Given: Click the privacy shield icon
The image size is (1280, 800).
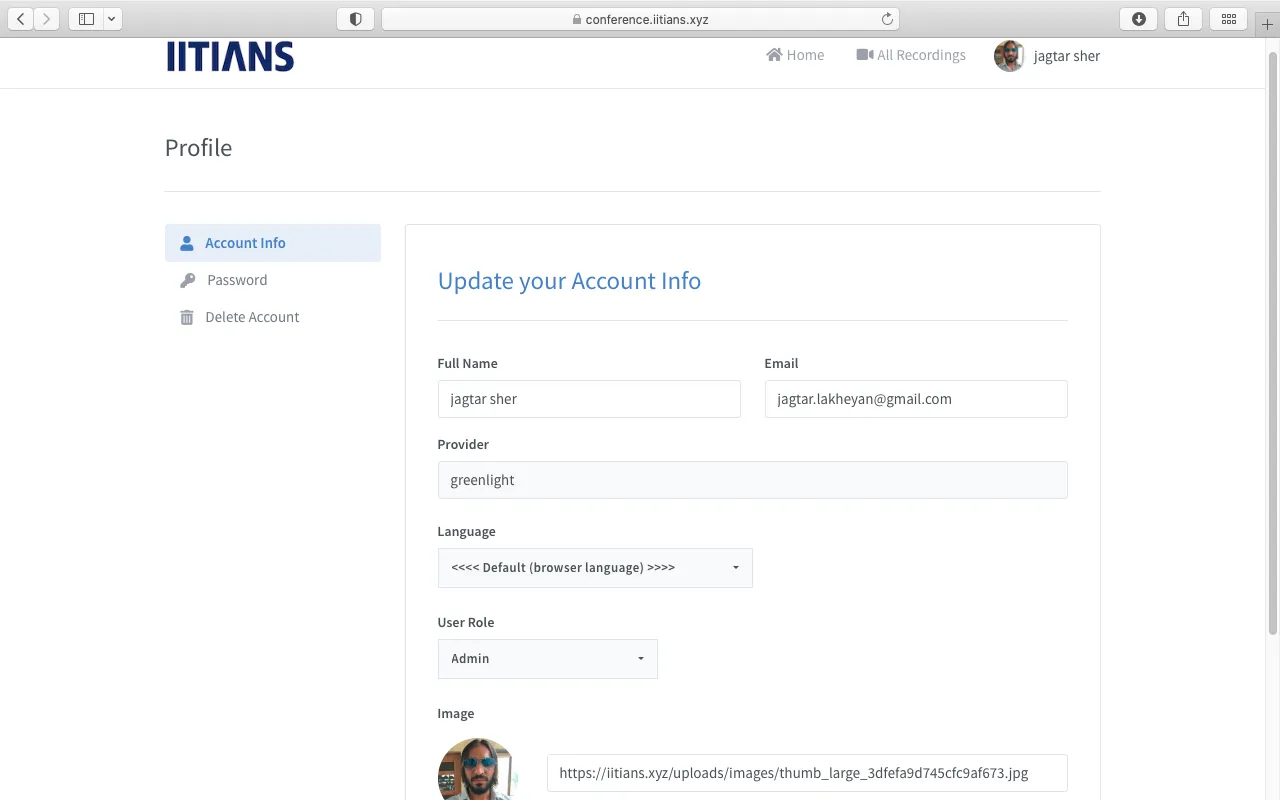Looking at the screenshot, I should [x=355, y=19].
